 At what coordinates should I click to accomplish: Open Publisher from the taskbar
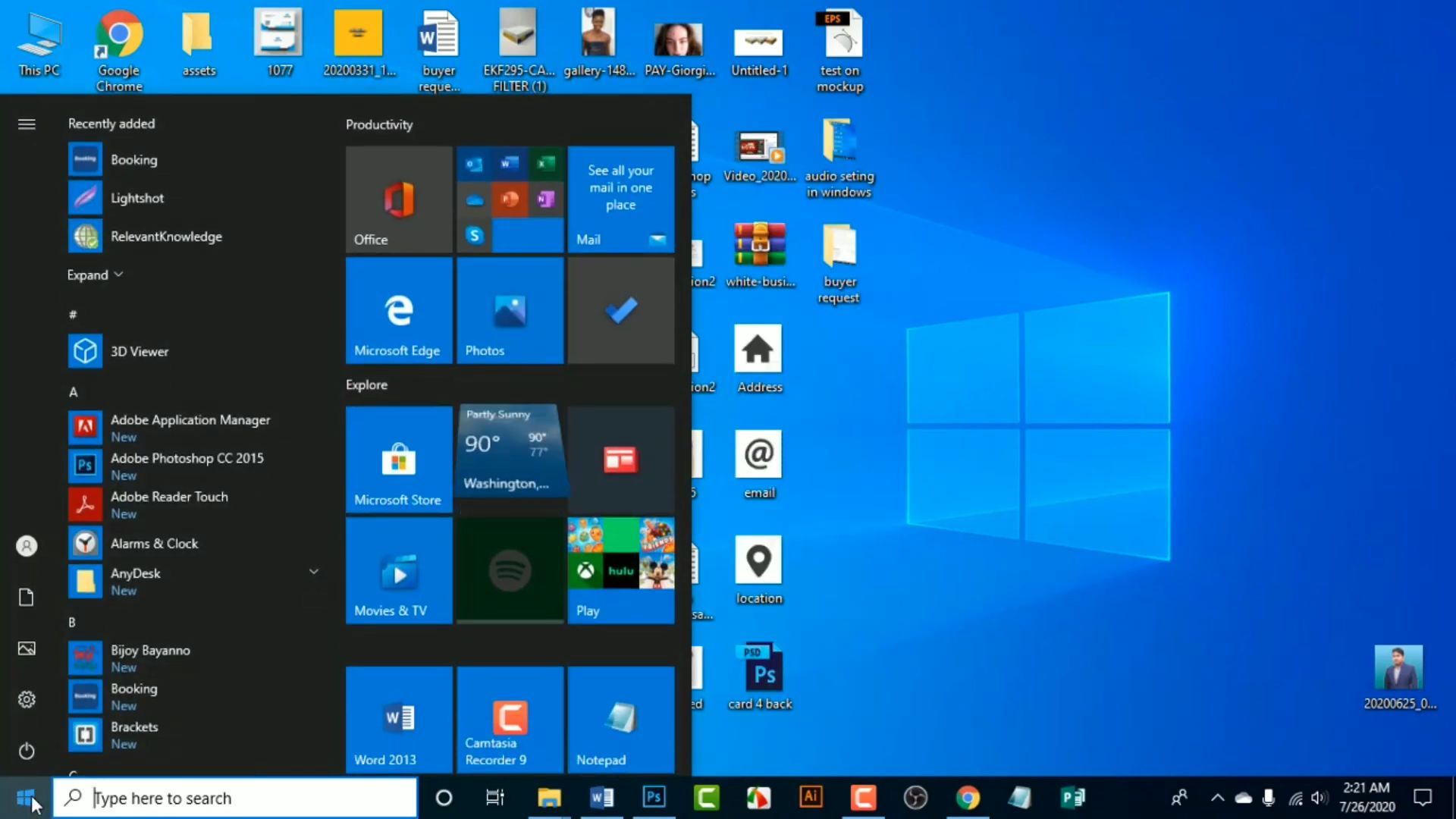[1072, 798]
